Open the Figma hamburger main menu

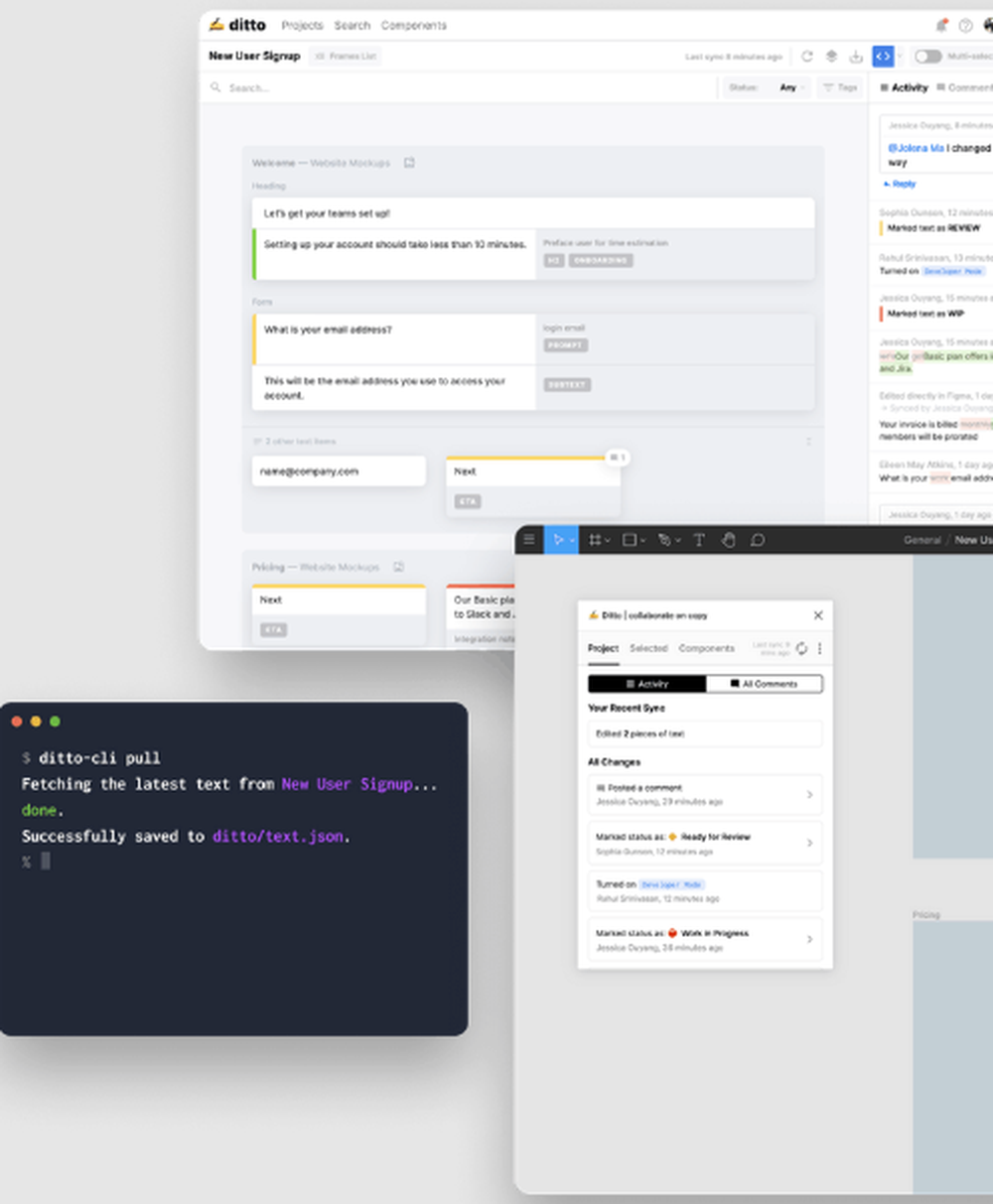pos(529,539)
